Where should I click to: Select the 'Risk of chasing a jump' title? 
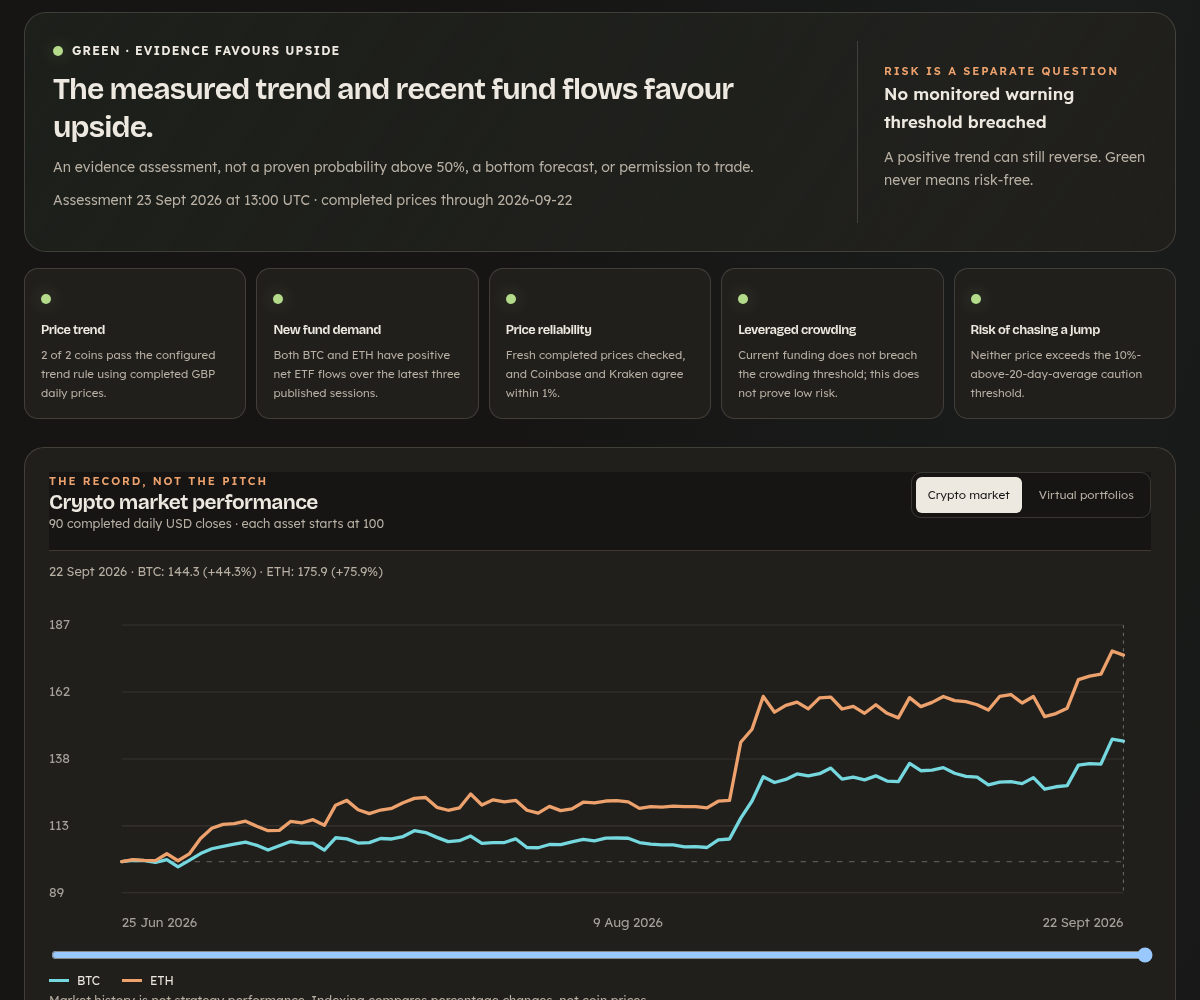tap(1035, 330)
